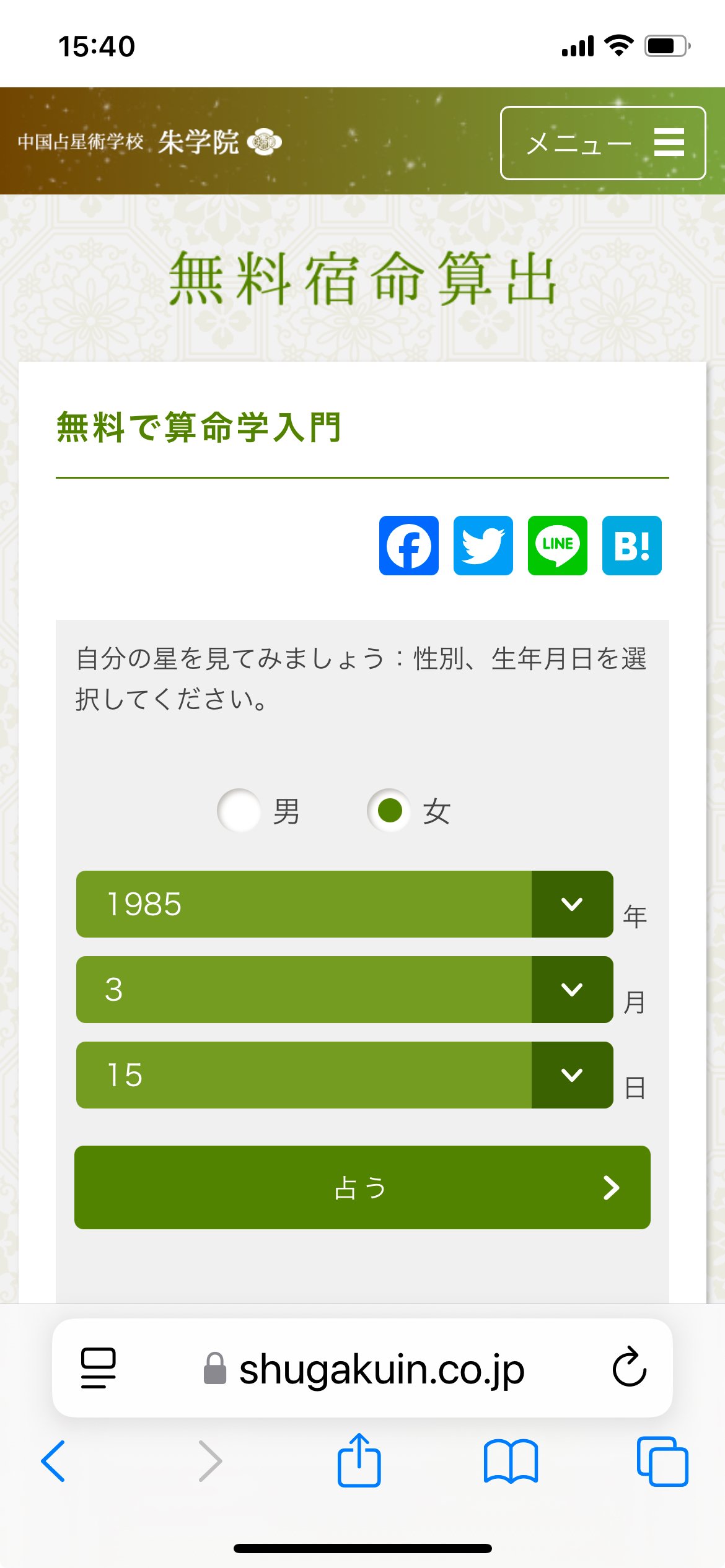Tap the 無料で算命学入門 heading
Screen dimensions: 725x1568
point(198,427)
